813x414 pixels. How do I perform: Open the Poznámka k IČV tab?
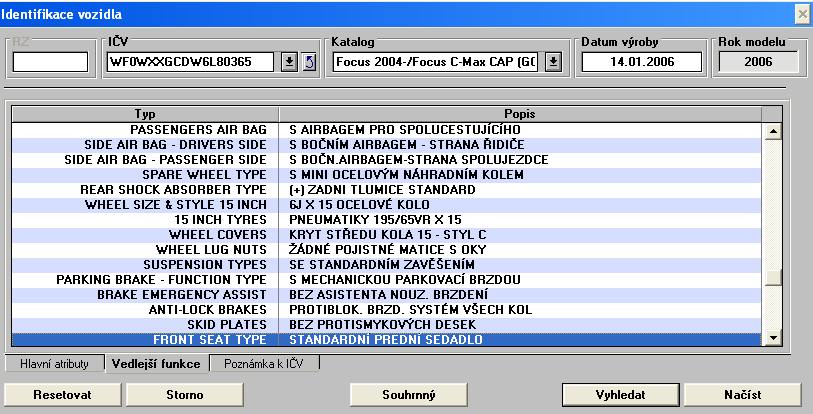[x=264, y=364]
